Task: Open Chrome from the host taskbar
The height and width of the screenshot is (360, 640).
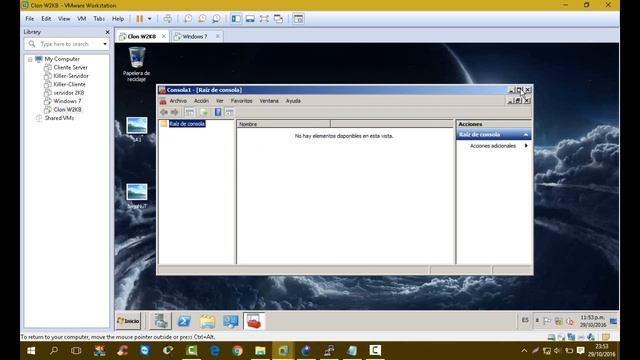Action: click(x=237, y=351)
